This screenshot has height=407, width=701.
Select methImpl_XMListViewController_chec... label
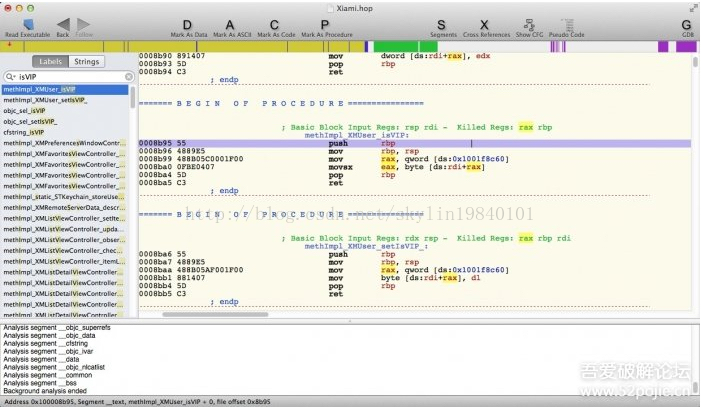[65, 250]
